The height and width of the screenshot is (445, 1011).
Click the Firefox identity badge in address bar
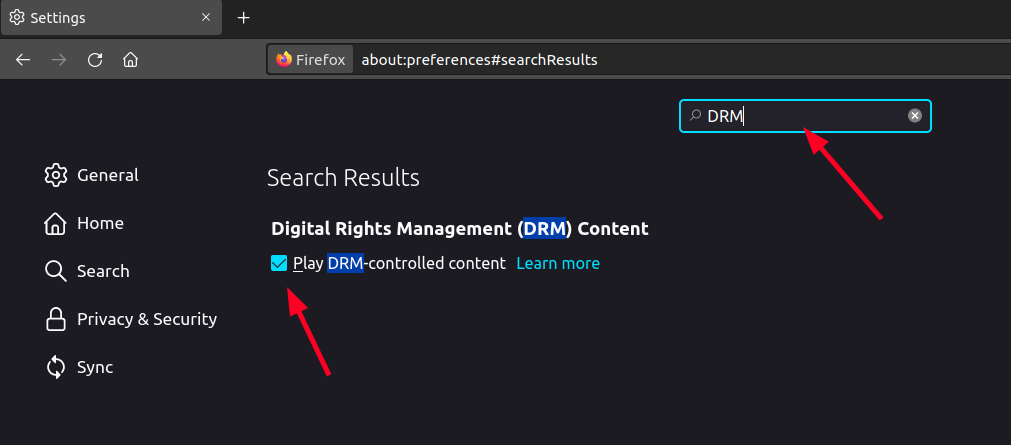[x=311, y=60]
